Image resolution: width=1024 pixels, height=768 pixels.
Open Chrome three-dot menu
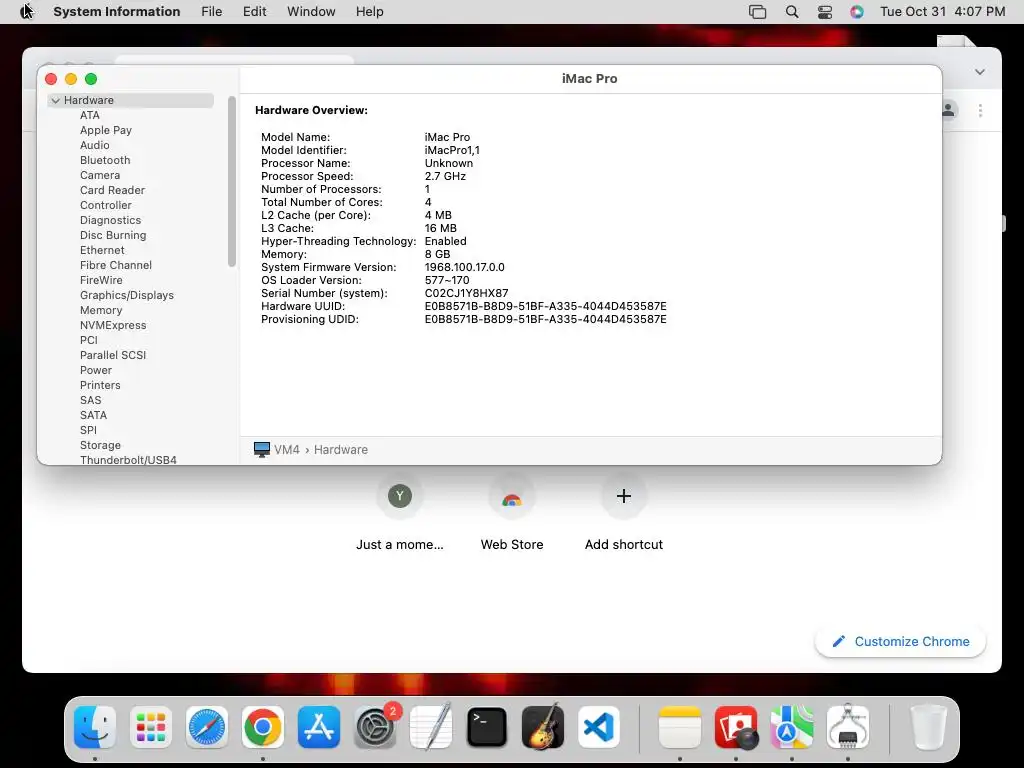click(980, 110)
